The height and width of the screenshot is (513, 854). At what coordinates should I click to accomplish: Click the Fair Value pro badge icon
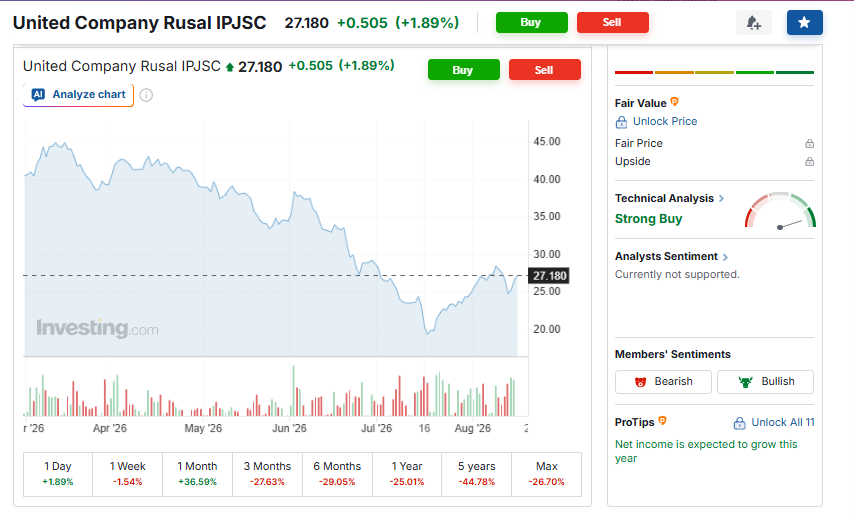[674, 102]
